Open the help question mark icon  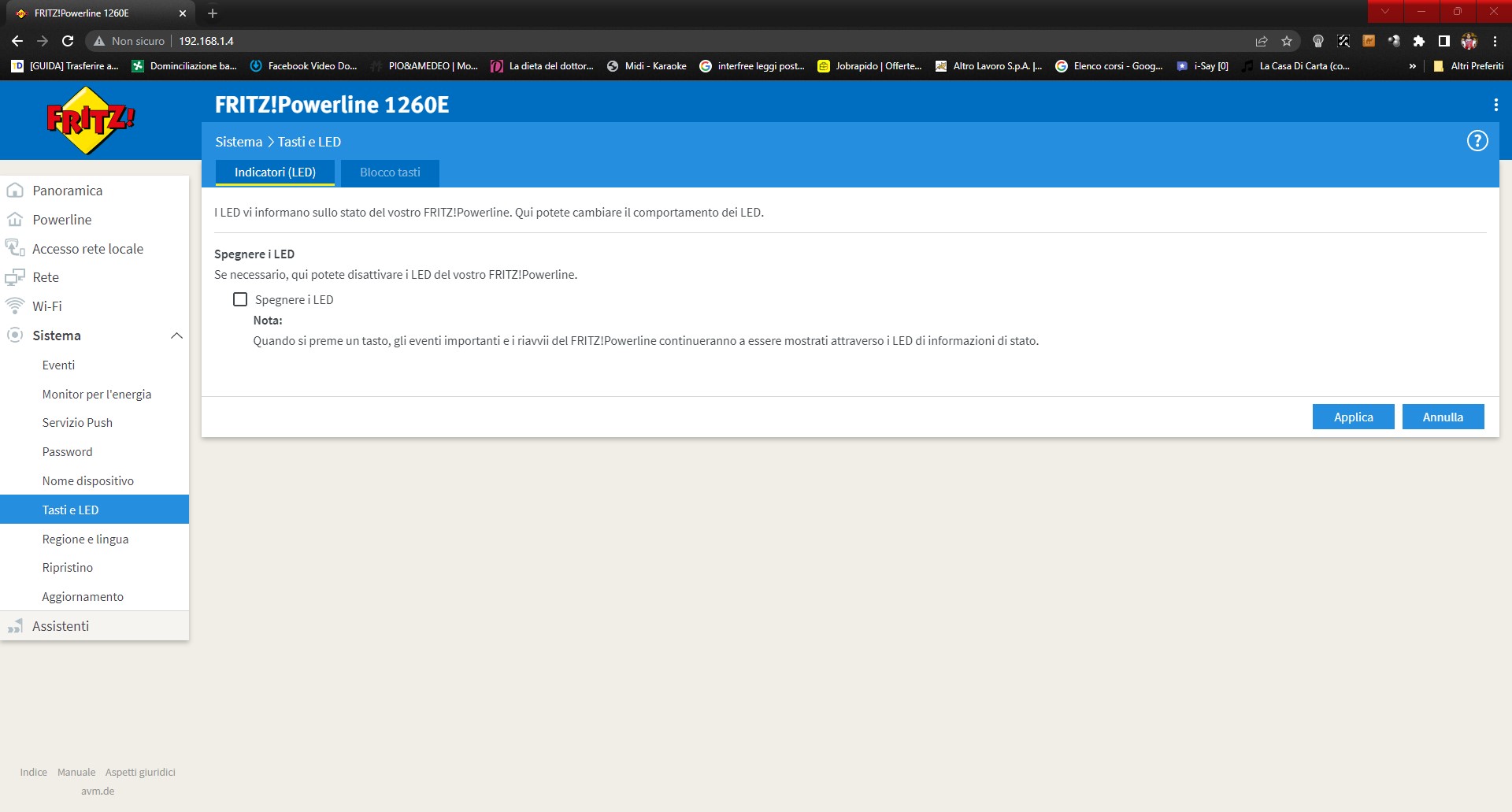click(x=1477, y=141)
